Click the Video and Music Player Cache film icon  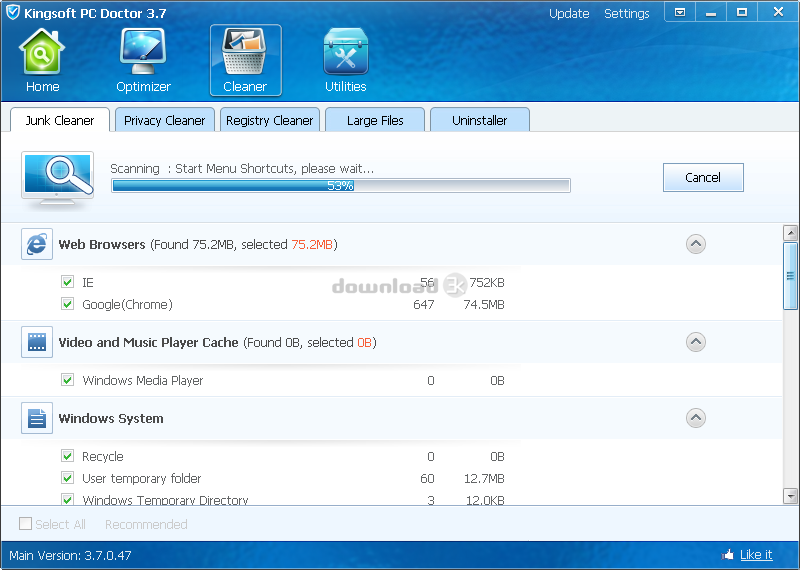click(x=37, y=342)
